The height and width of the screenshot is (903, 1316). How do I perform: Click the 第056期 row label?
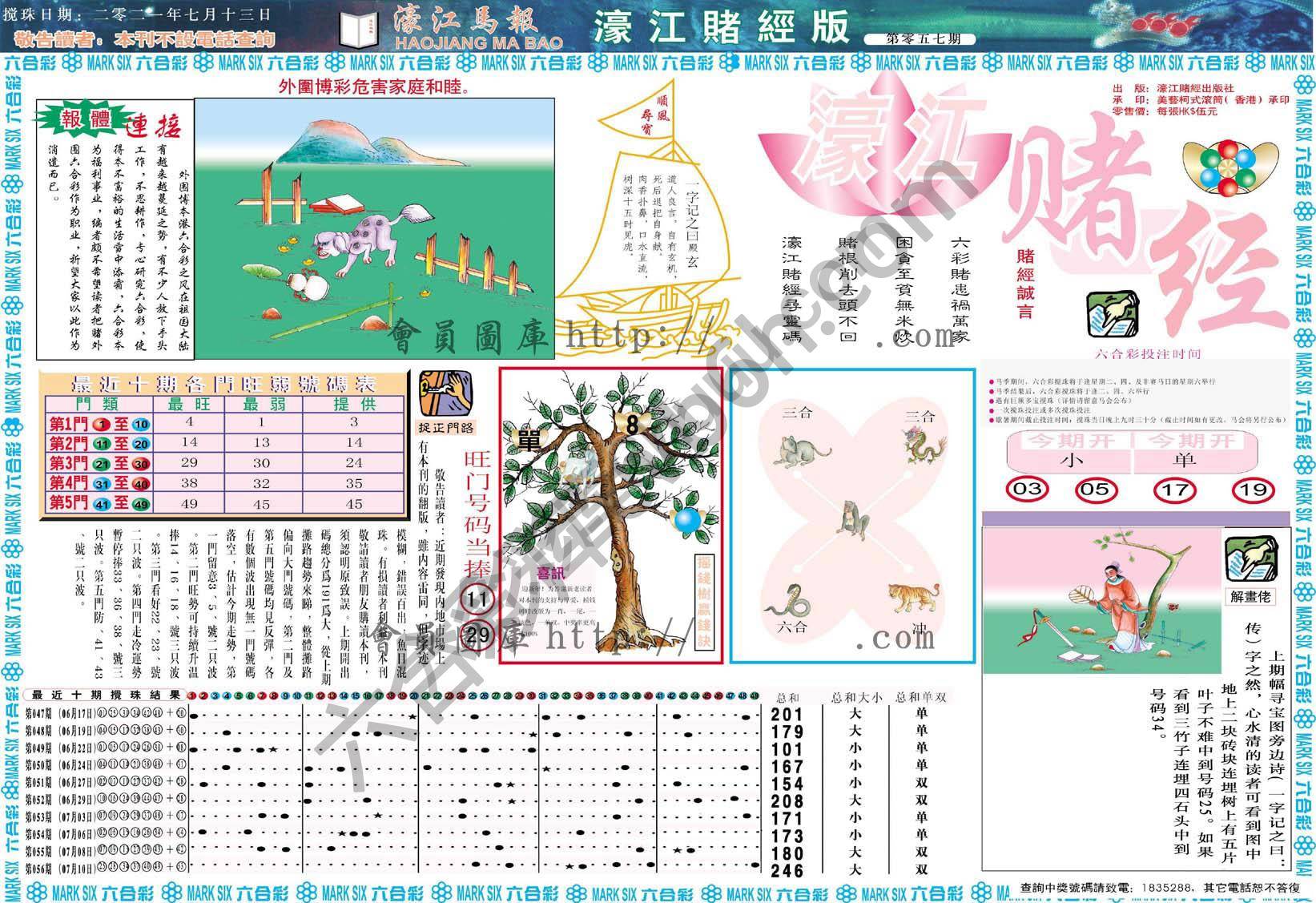38,867
